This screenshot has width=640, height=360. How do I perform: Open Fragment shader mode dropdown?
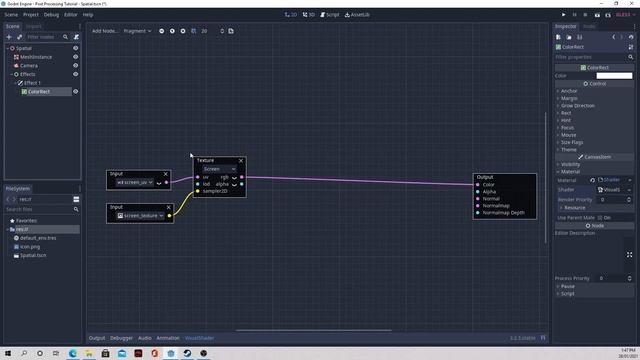coord(137,31)
